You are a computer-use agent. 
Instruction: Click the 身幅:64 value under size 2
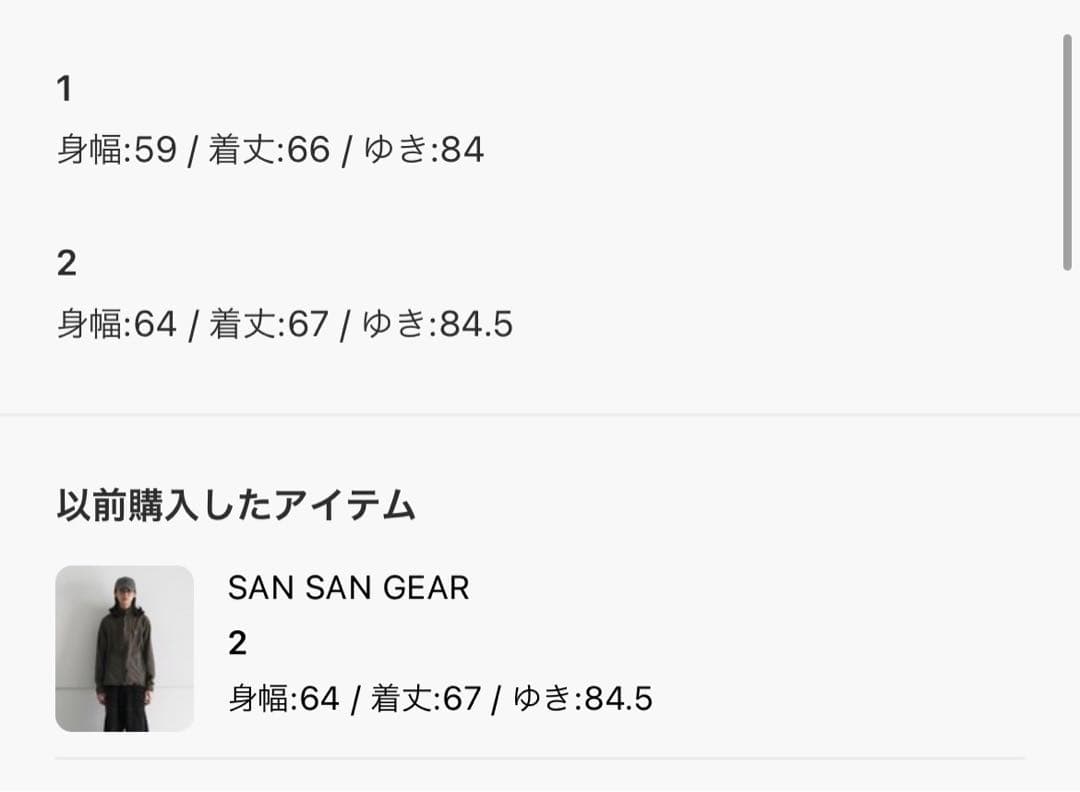[116, 323]
